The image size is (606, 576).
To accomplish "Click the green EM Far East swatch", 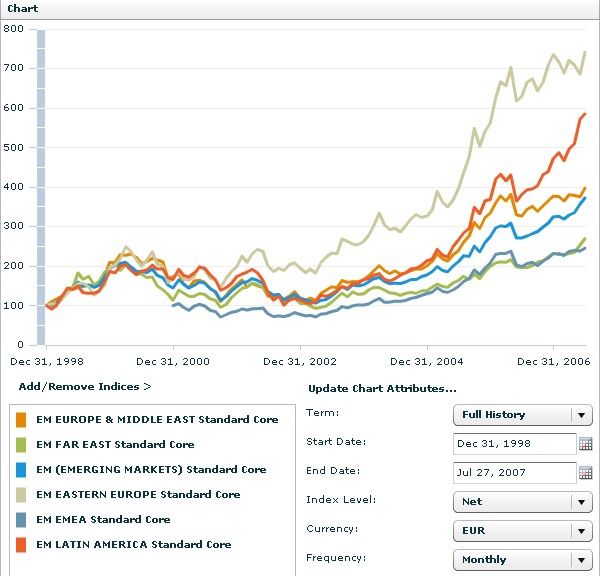I will coord(22,444).
